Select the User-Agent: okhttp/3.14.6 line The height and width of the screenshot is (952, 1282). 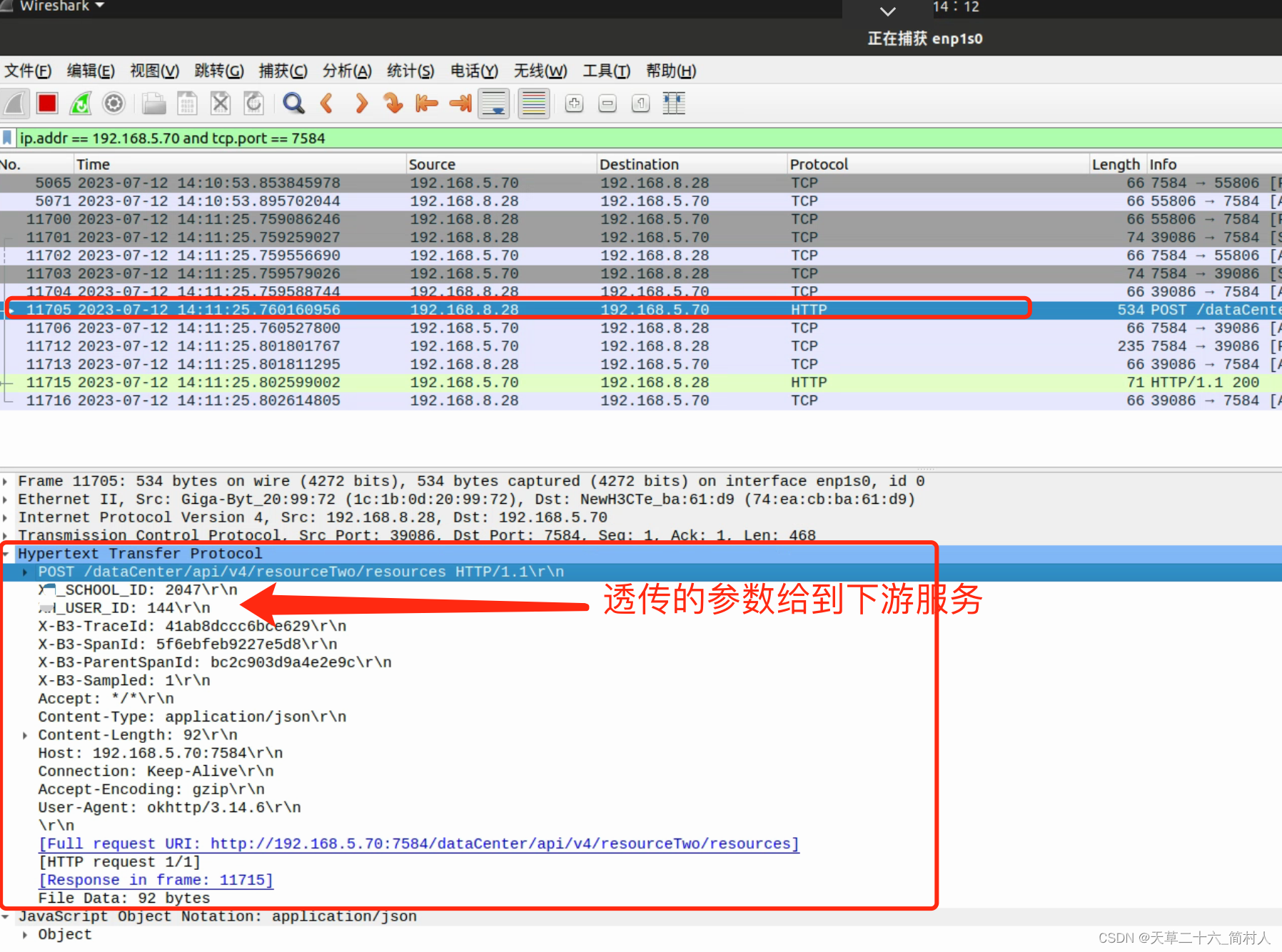click(170, 808)
